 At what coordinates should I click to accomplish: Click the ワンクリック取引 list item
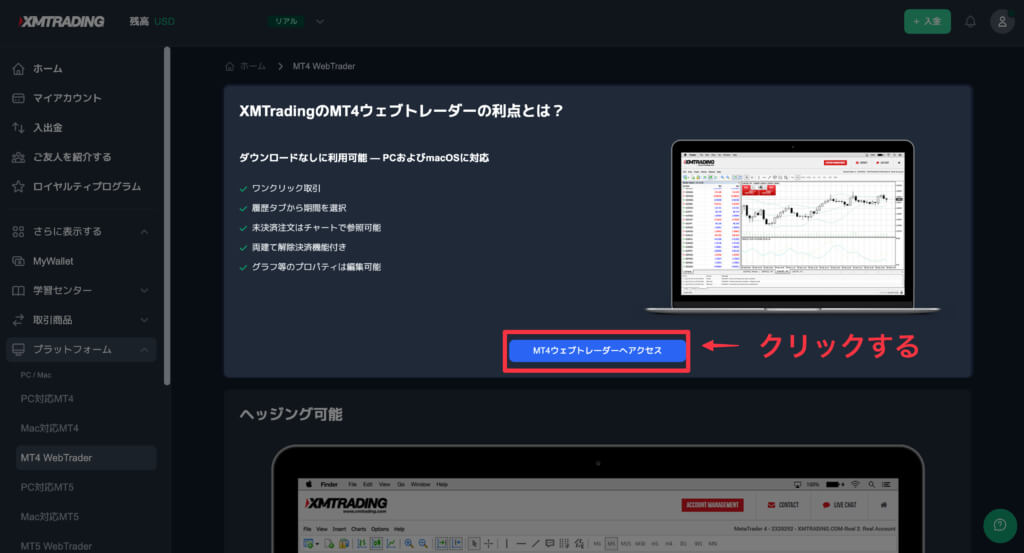[x=286, y=188]
